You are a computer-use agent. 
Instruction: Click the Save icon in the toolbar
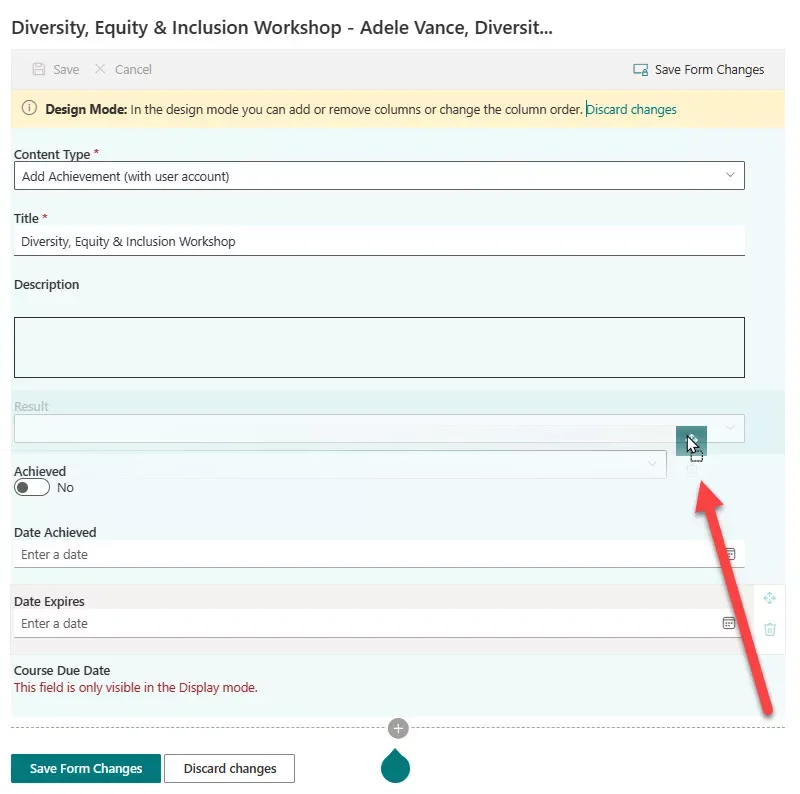coord(39,70)
